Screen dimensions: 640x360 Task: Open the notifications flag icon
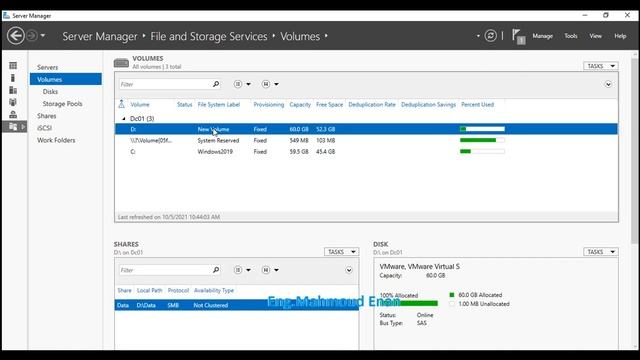pyautogui.click(x=518, y=36)
